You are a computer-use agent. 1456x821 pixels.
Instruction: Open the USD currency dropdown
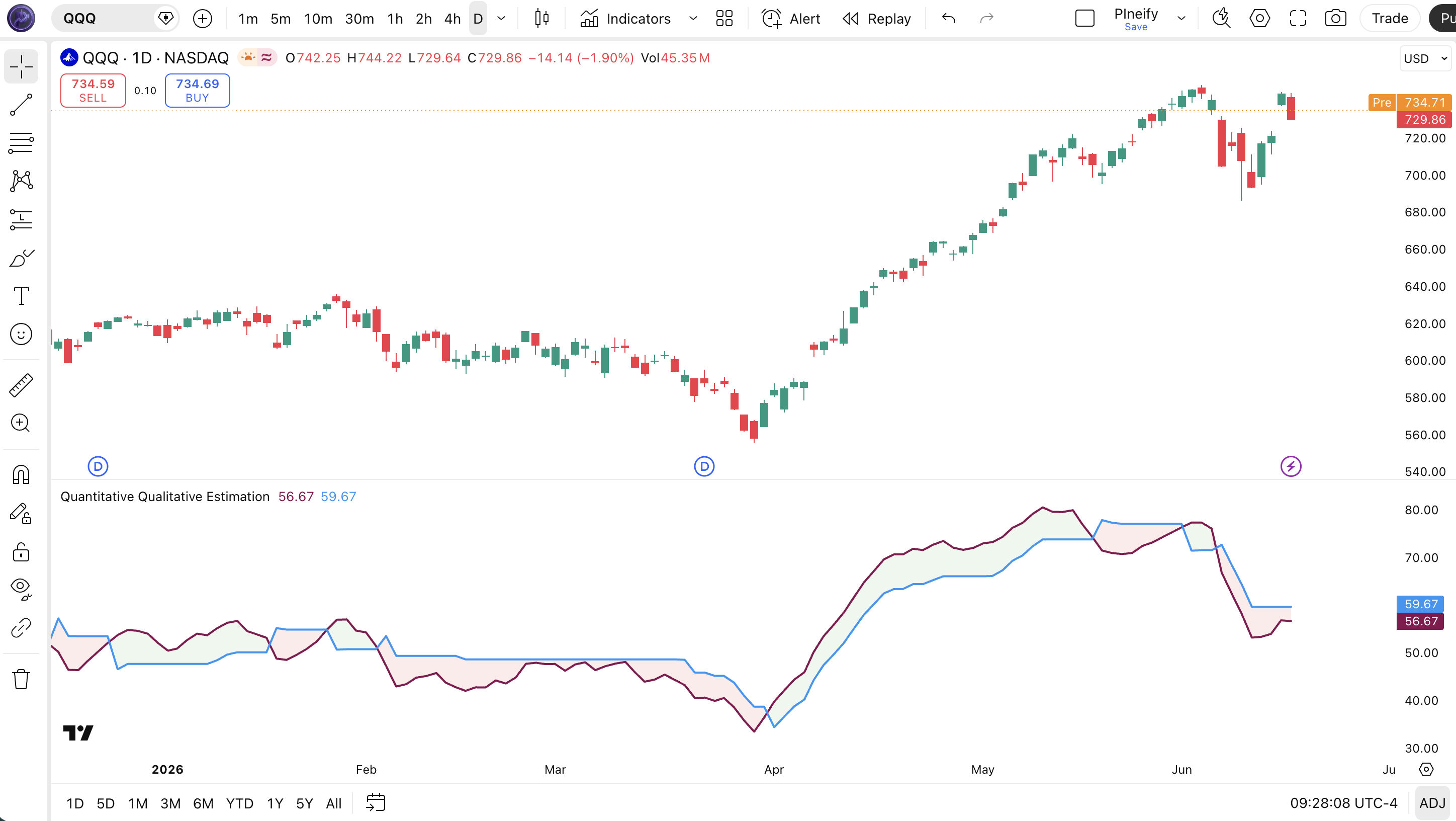(1425, 58)
